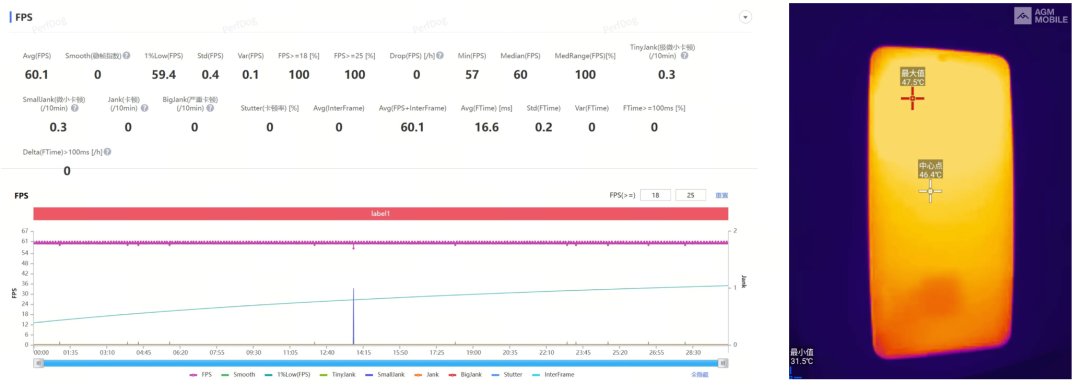This screenshot has width=1080, height=386.
Task: Toggle TinyJank series in chart legend
Action: 339,374
